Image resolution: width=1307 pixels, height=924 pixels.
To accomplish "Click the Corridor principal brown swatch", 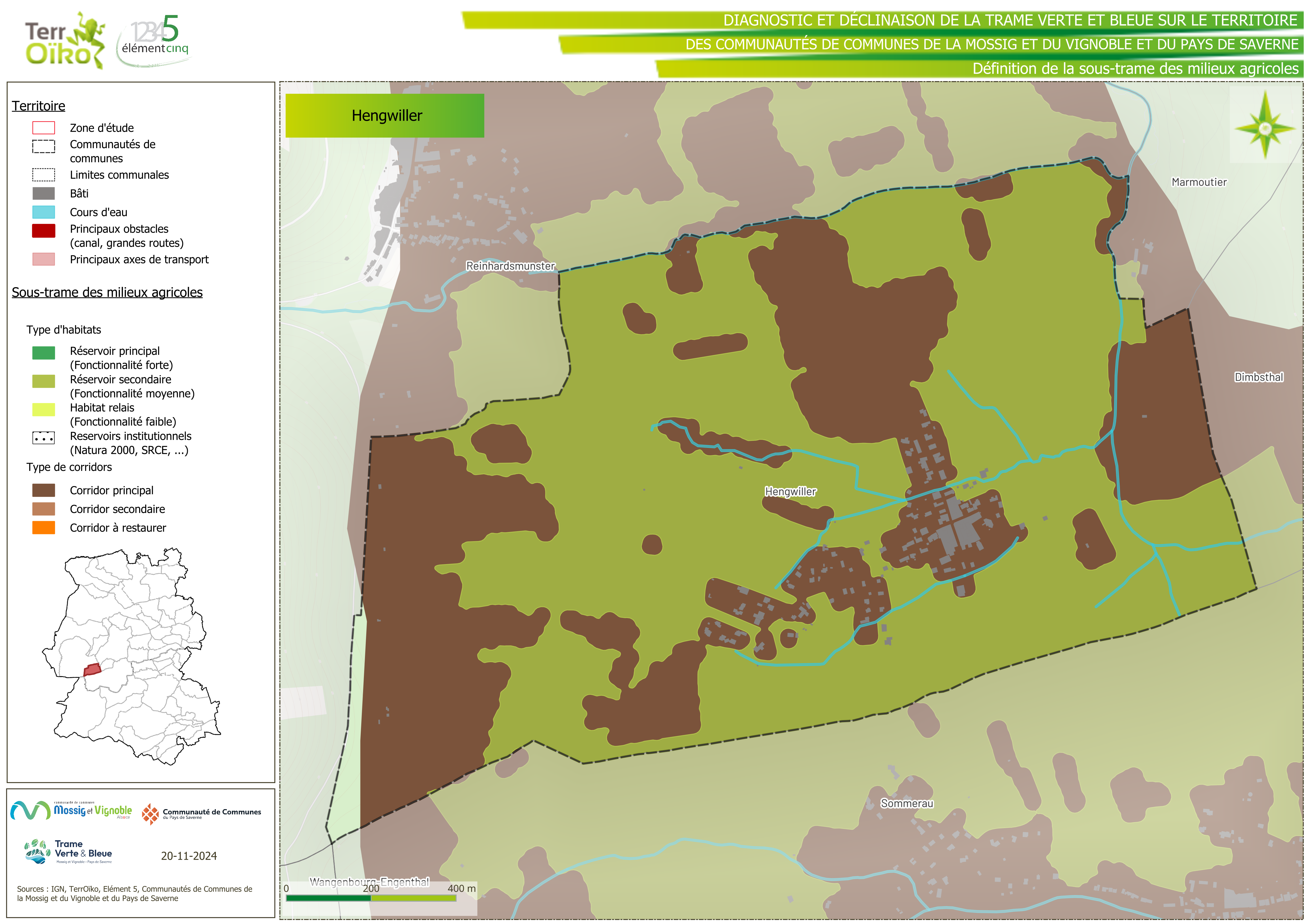I will (x=44, y=490).
